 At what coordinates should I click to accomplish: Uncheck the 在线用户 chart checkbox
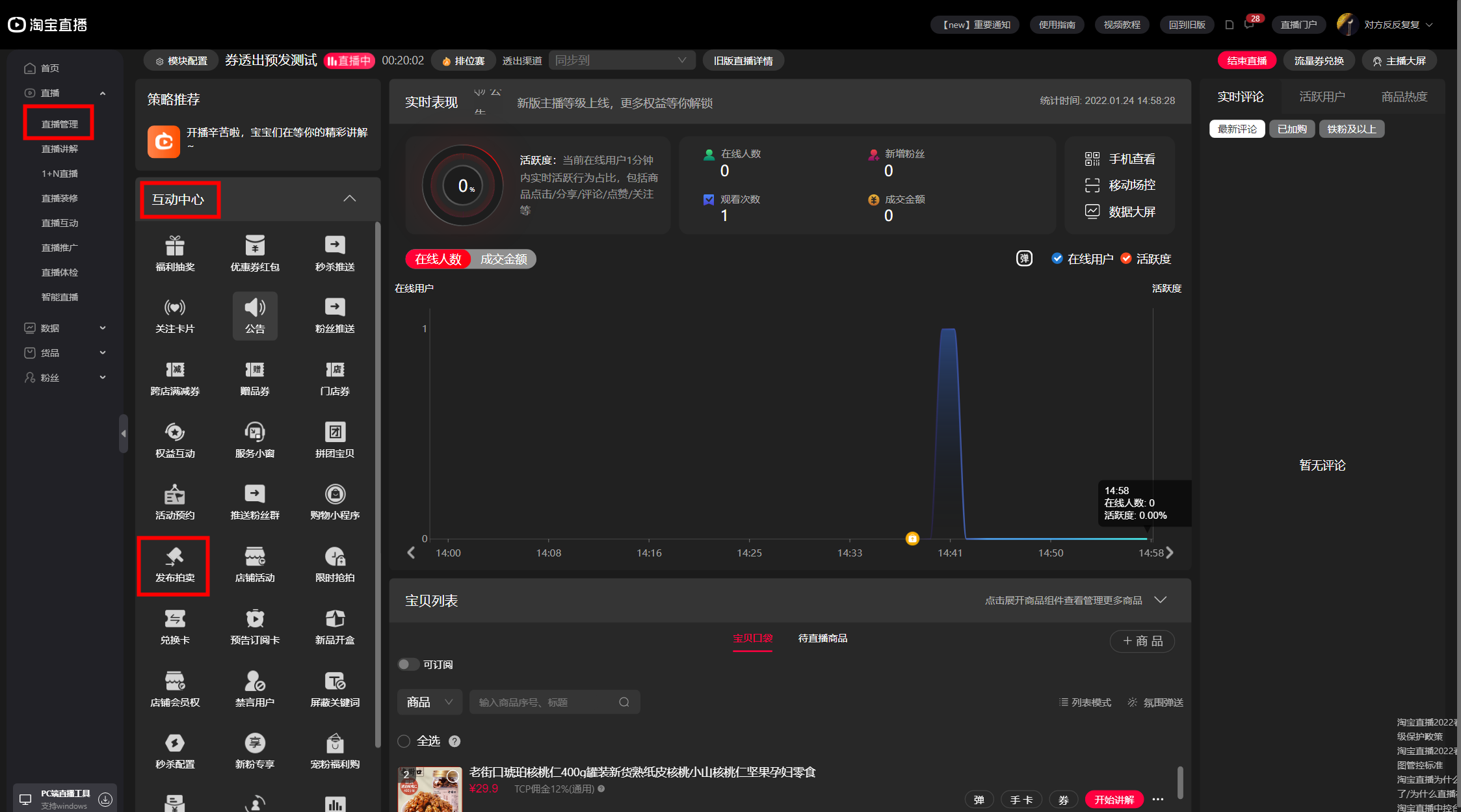pyautogui.click(x=1057, y=259)
